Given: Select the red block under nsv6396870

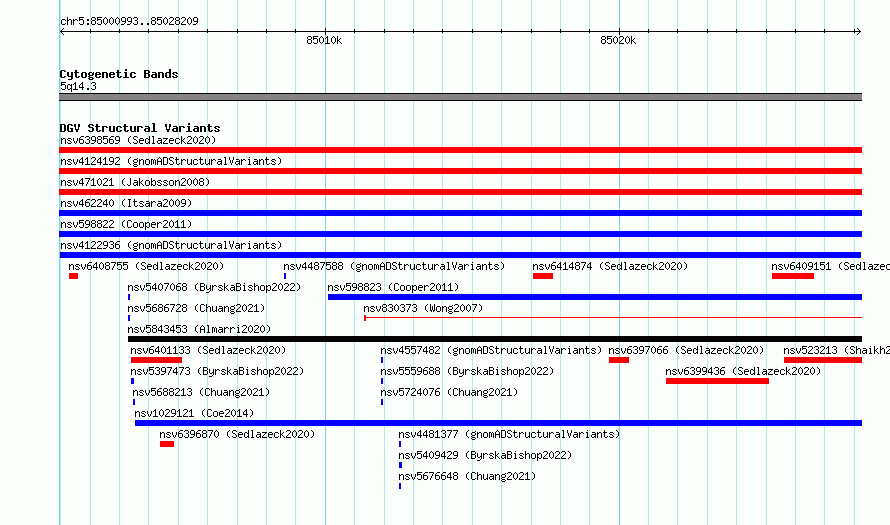Looking at the screenshot, I should point(167,444).
